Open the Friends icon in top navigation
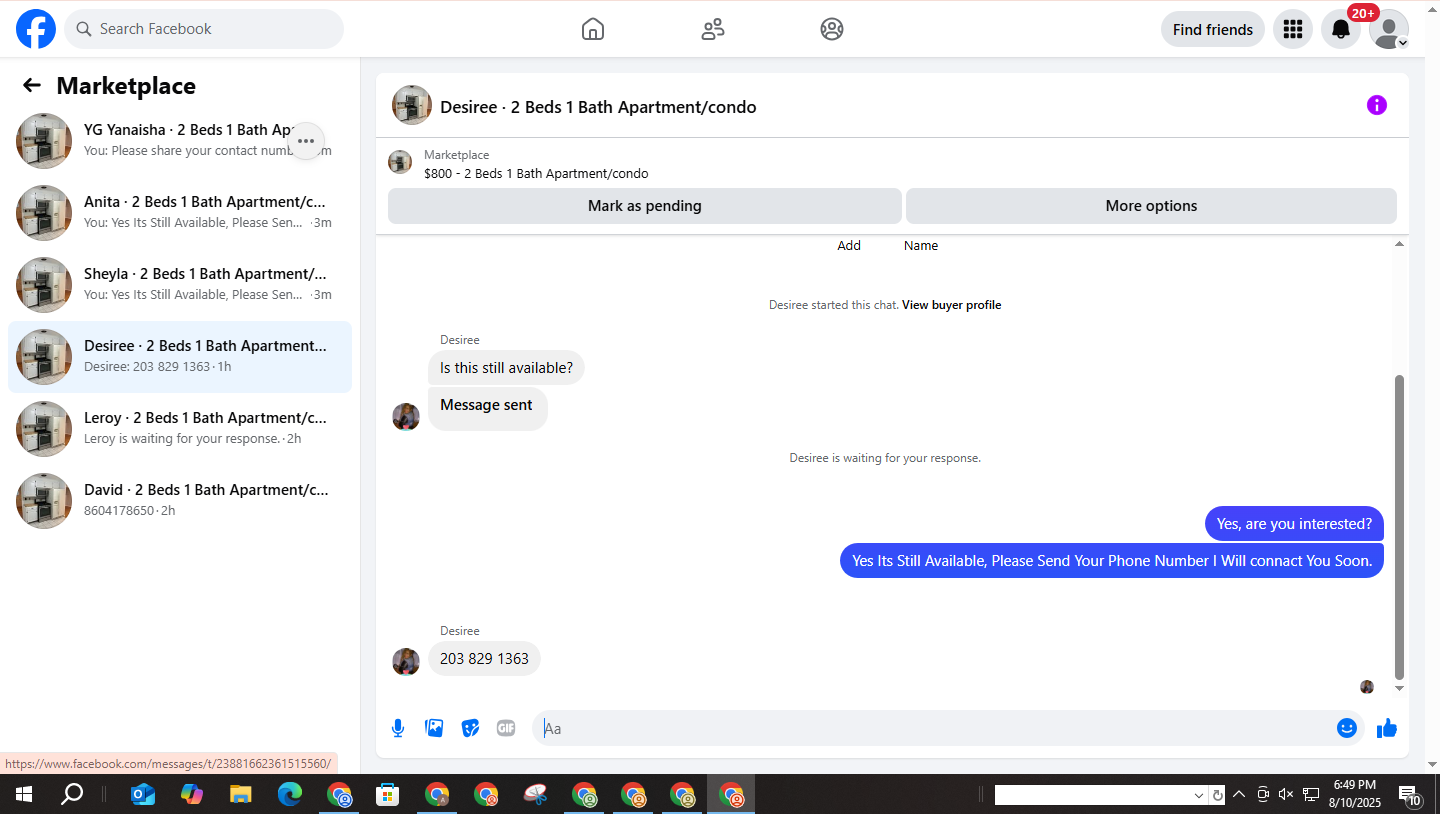Viewport: 1440px width, 814px height. 713,29
